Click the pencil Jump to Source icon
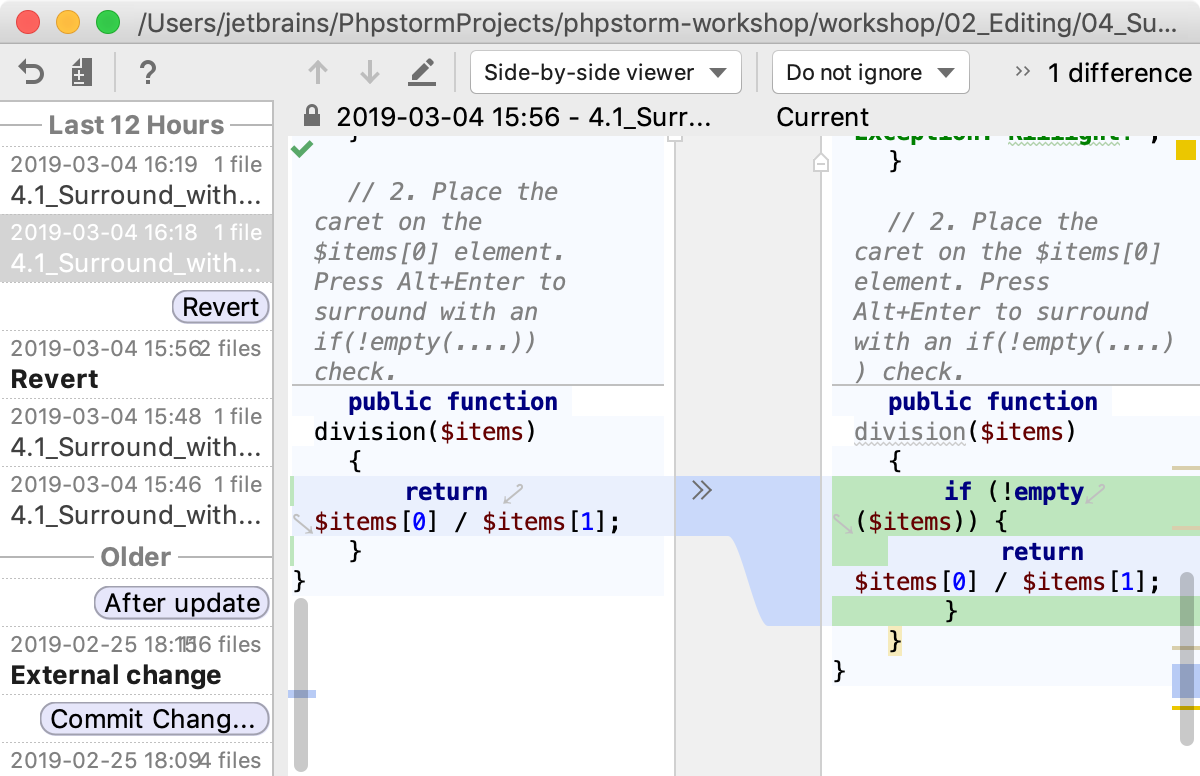The width and height of the screenshot is (1200, 776). [x=422, y=72]
